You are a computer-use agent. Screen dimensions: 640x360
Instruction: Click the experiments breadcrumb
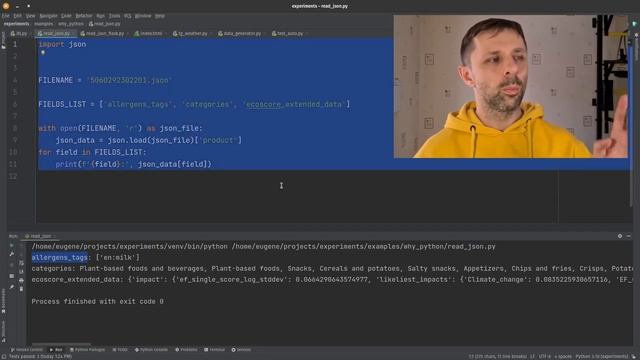click(16, 24)
